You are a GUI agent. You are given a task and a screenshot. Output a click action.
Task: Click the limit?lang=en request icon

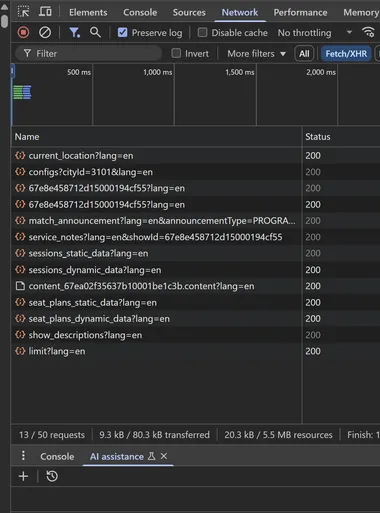(x=20, y=351)
